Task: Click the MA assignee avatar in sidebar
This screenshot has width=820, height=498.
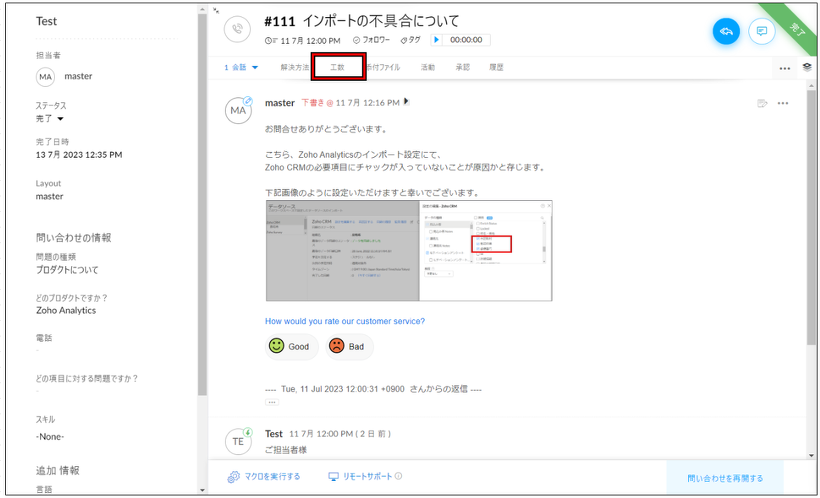Action: [45, 77]
